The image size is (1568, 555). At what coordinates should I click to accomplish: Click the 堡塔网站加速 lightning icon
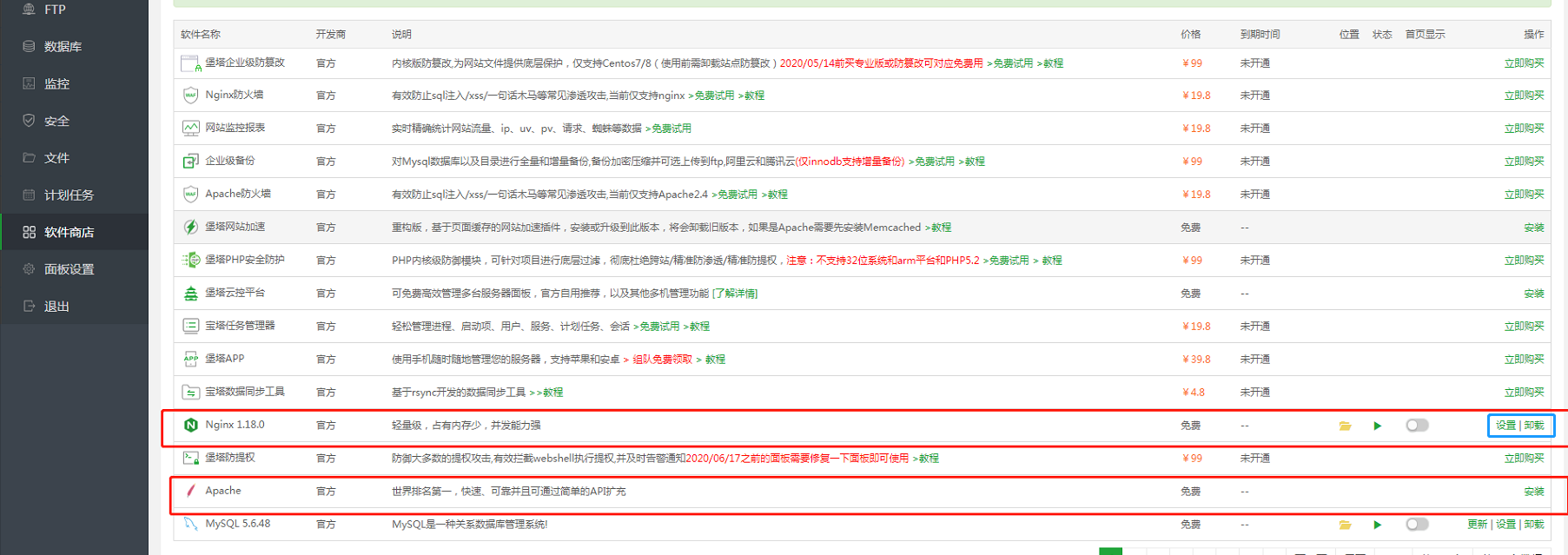pos(191,228)
